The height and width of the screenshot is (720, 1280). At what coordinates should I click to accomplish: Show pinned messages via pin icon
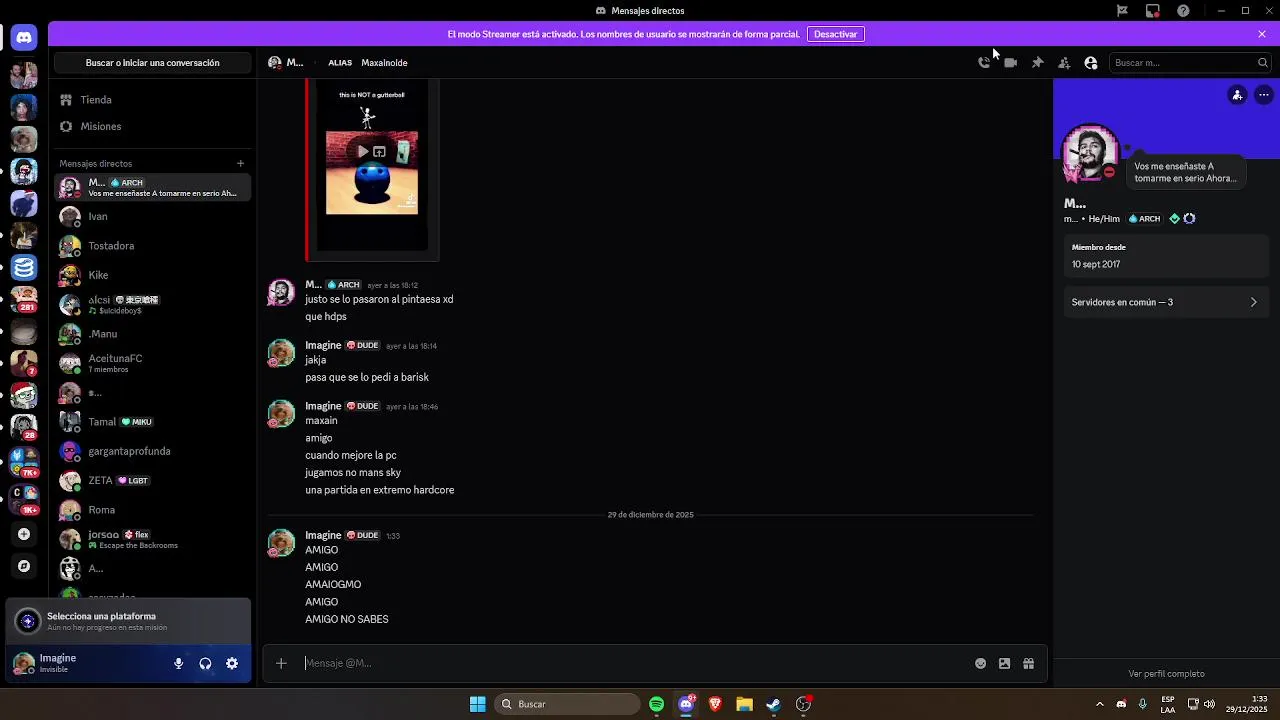[x=1038, y=63]
